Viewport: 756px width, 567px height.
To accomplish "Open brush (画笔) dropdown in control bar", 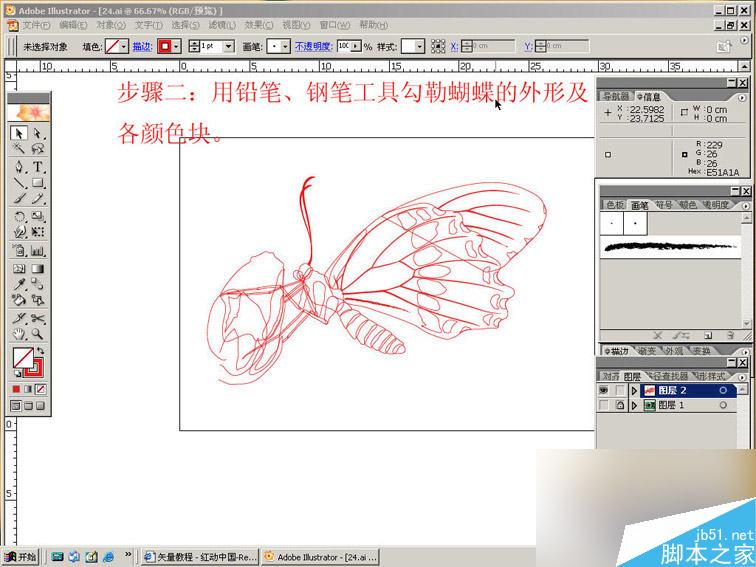I will tap(285, 46).
